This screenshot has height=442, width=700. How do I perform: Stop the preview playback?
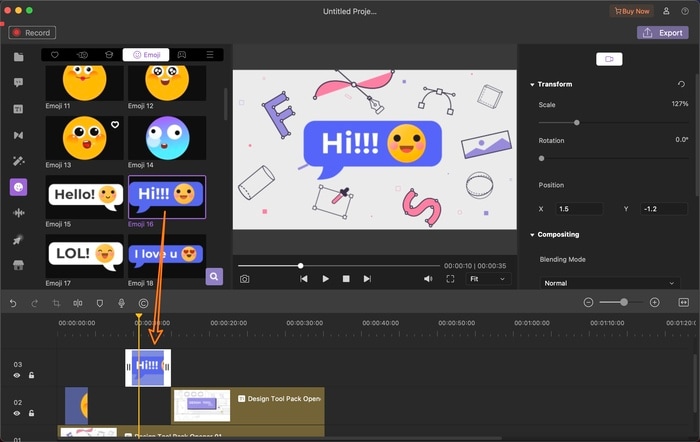tap(346, 279)
